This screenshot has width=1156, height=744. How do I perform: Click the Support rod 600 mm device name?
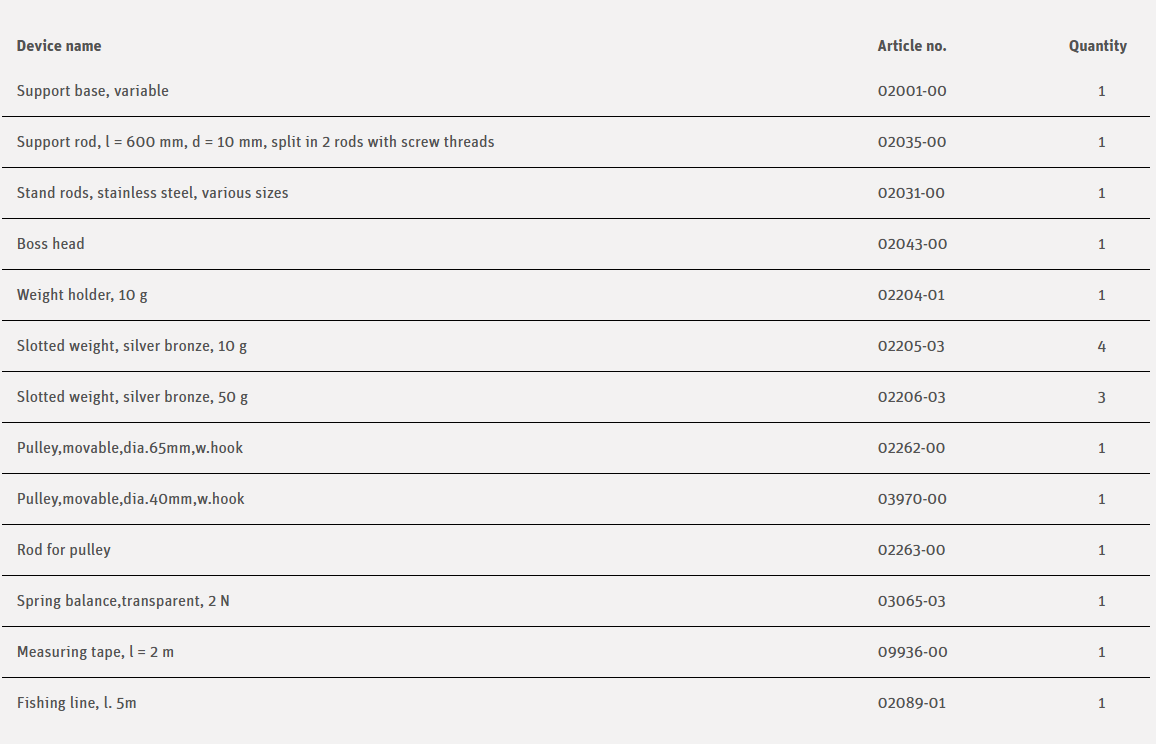point(255,142)
